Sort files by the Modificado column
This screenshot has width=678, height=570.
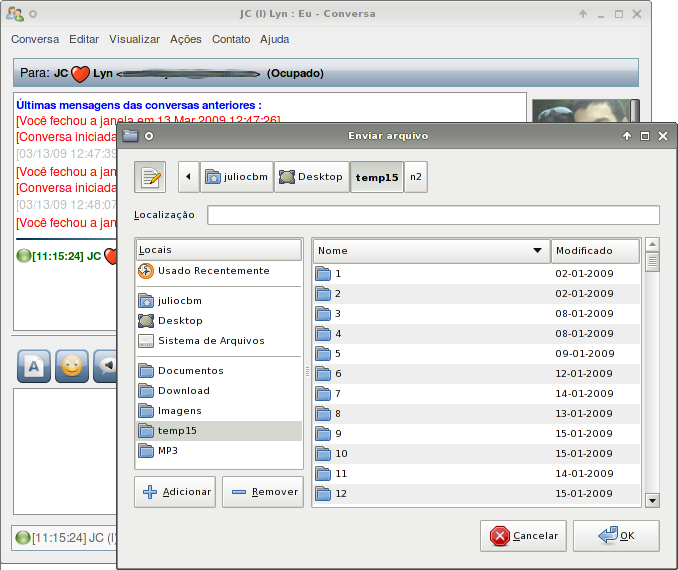pyautogui.click(x=595, y=251)
